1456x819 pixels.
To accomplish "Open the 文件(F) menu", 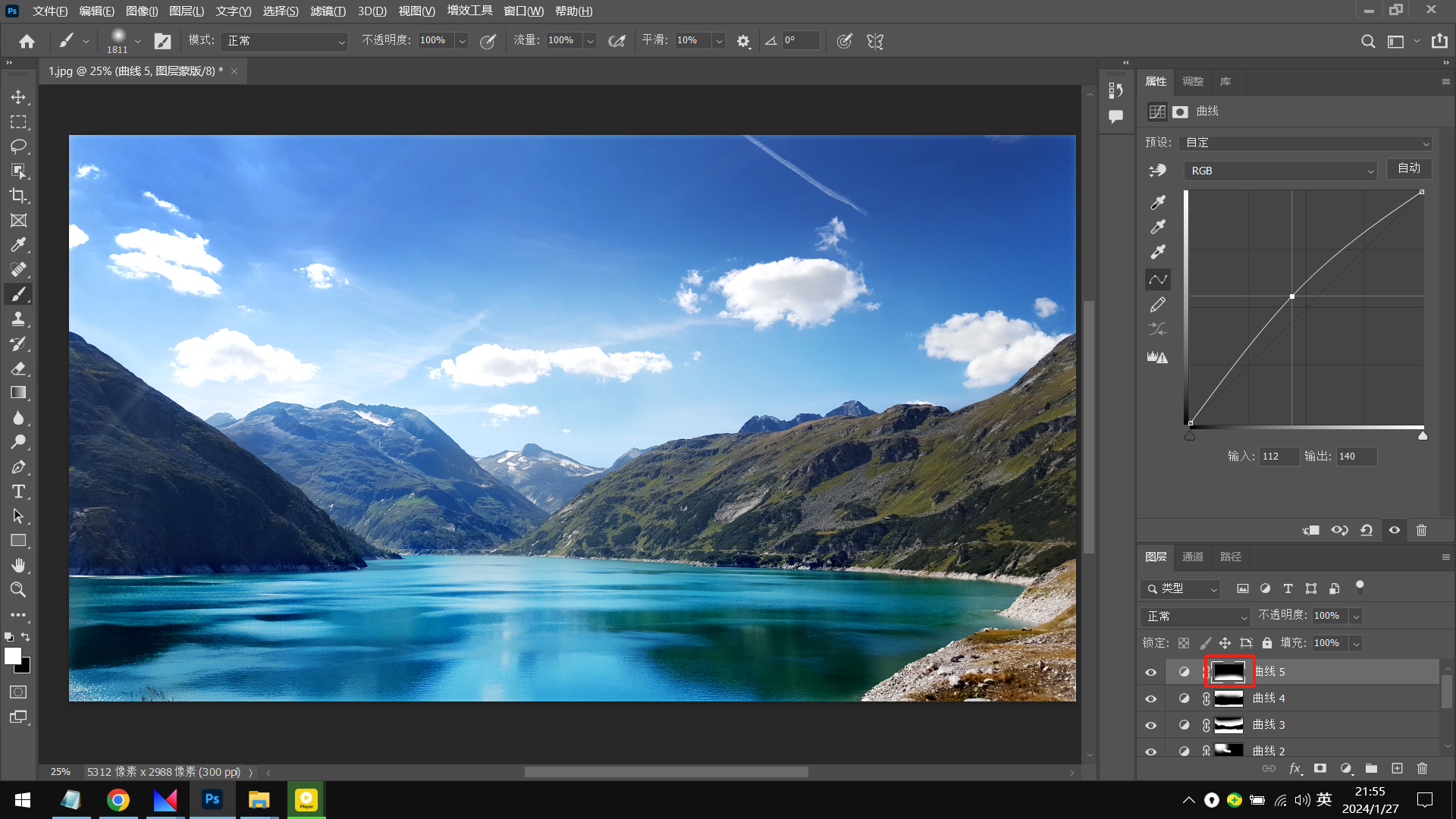I will pyautogui.click(x=50, y=11).
